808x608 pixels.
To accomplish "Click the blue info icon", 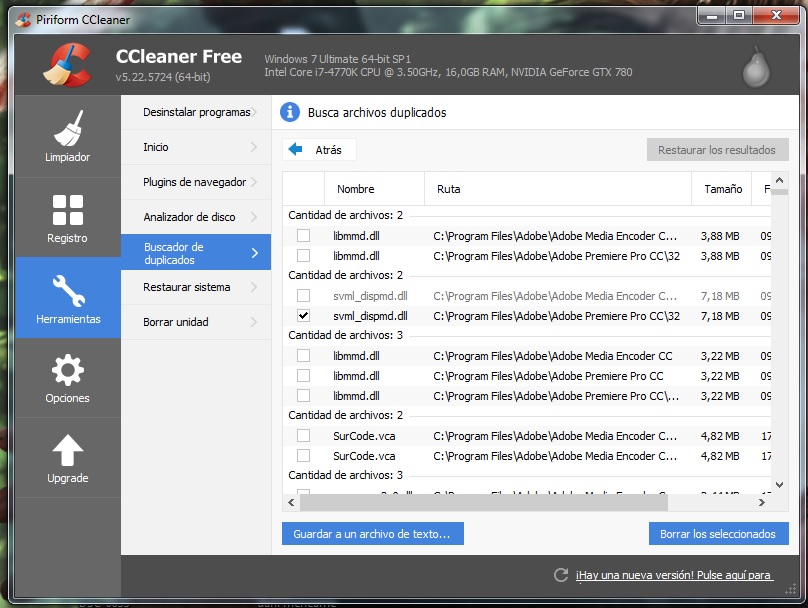I will point(290,112).
